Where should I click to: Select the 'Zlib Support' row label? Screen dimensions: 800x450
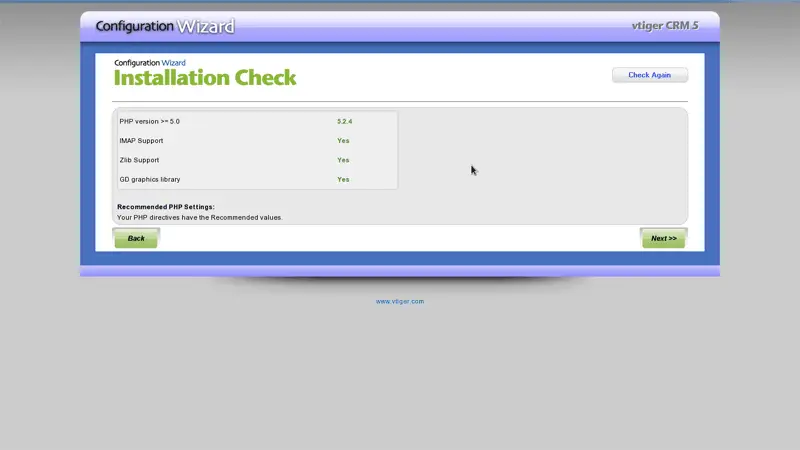point(139,160)
